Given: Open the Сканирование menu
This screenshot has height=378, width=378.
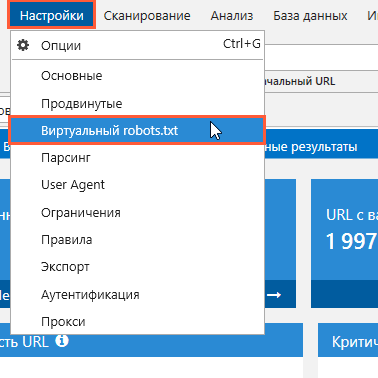Looking at the screenshot, I should pyautogui.click(x=147, y=16).
